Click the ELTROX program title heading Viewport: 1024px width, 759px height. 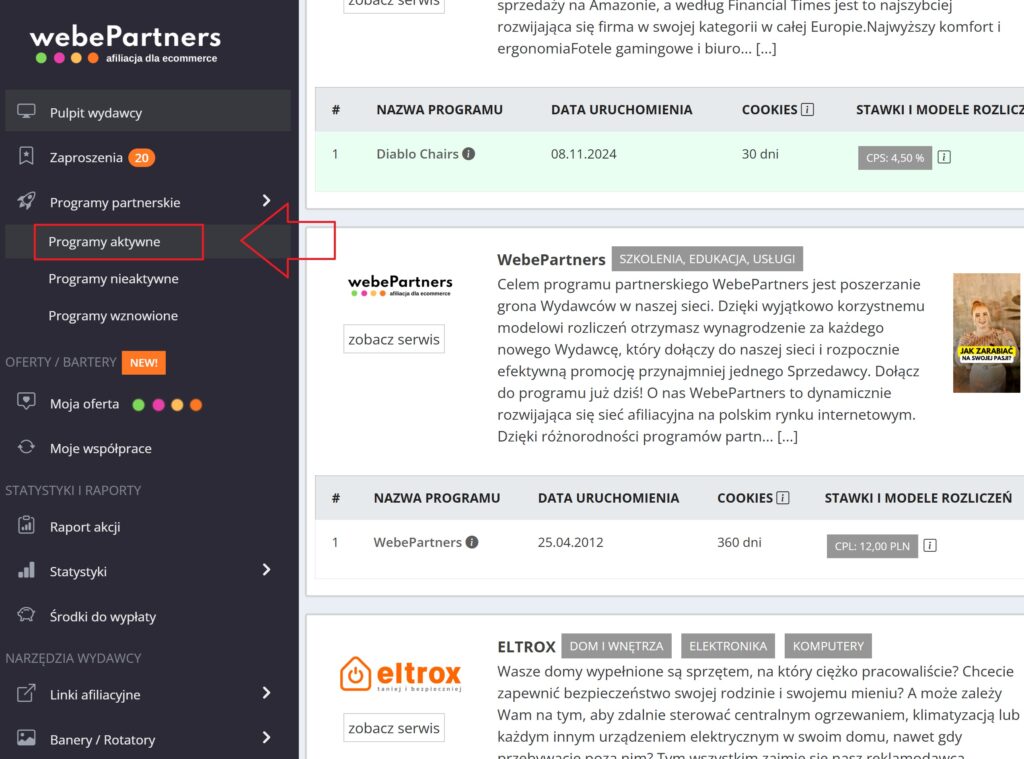click(526, 647)
